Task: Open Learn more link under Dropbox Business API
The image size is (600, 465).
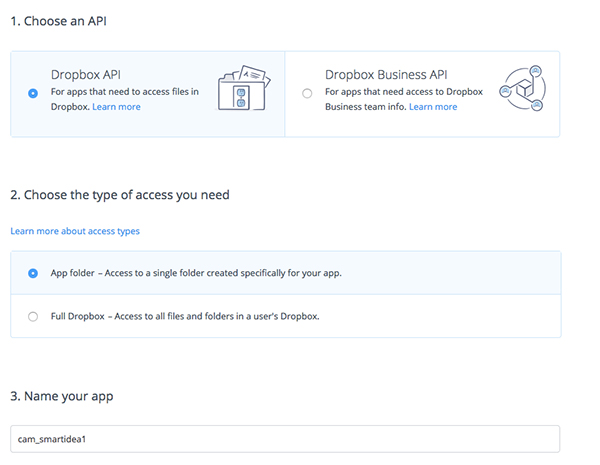Action: [x=433, y=107]
